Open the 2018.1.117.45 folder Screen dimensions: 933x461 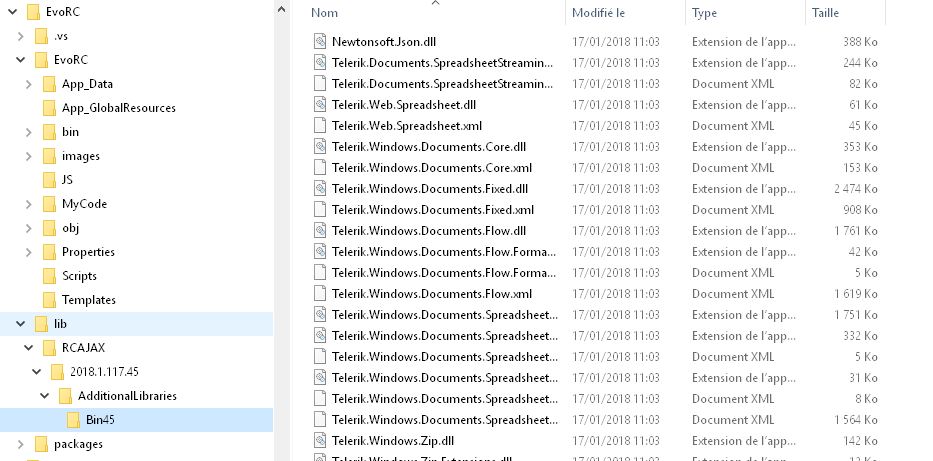[104, 372]
